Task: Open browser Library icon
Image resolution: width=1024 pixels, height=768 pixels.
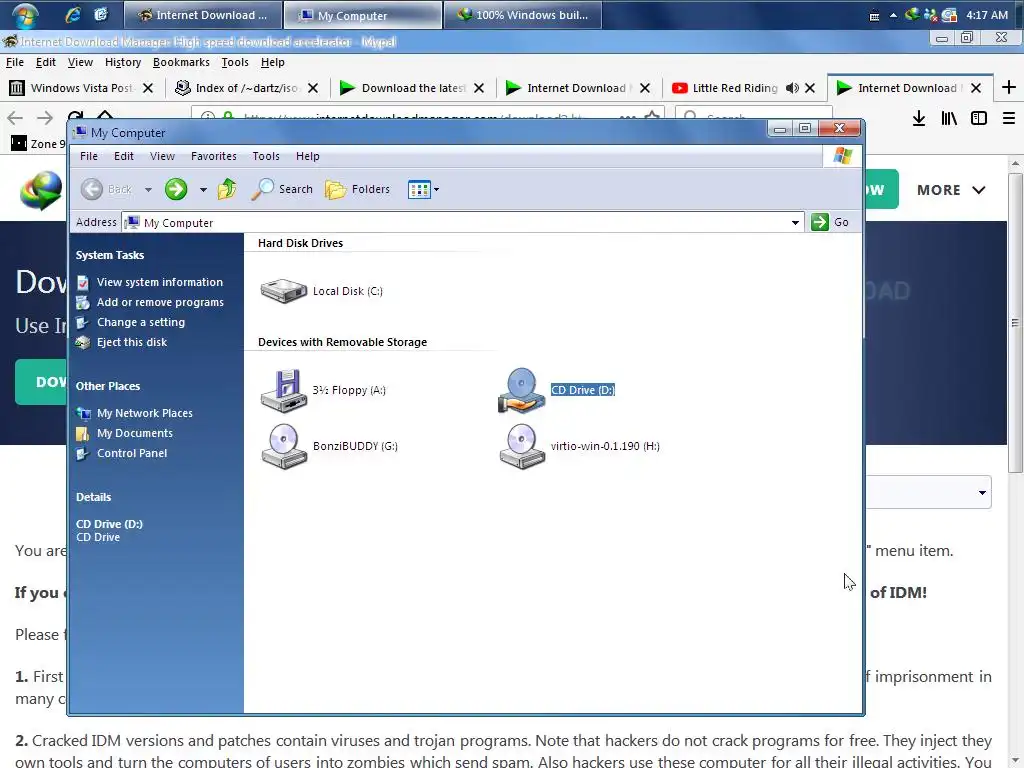Action: tap(949, 118)
